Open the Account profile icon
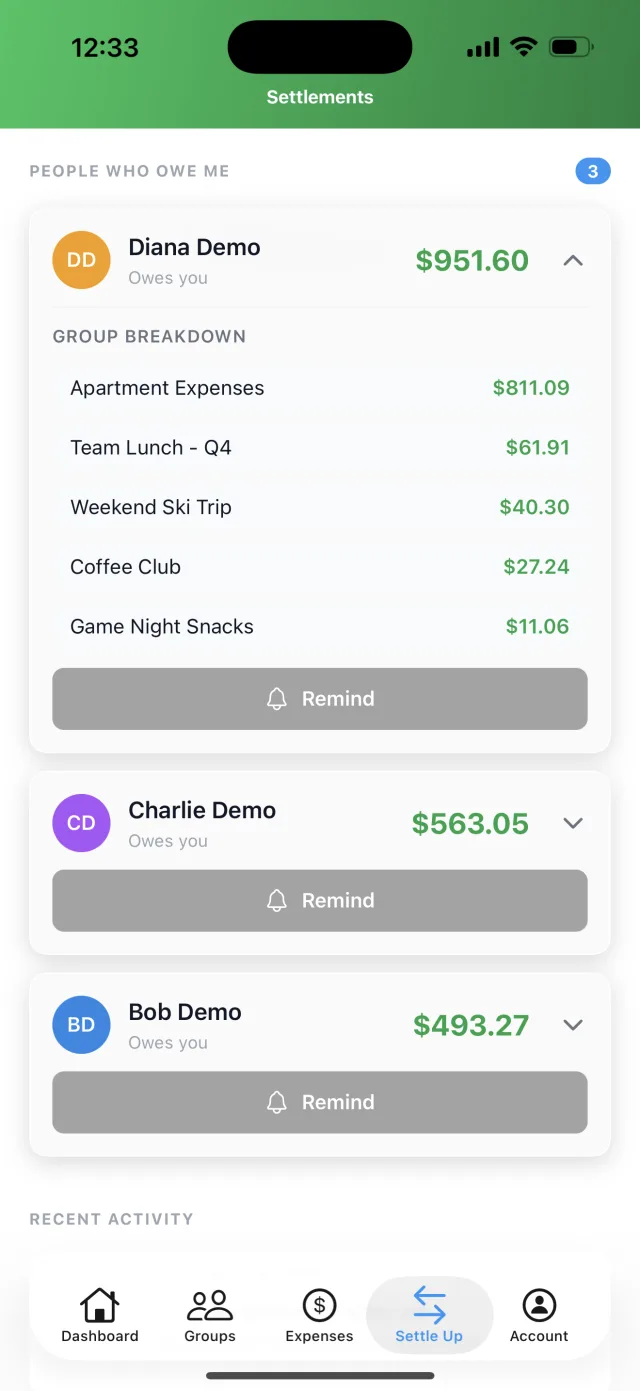Screen dimensions: 640x1391 [x=539, y=1305]
